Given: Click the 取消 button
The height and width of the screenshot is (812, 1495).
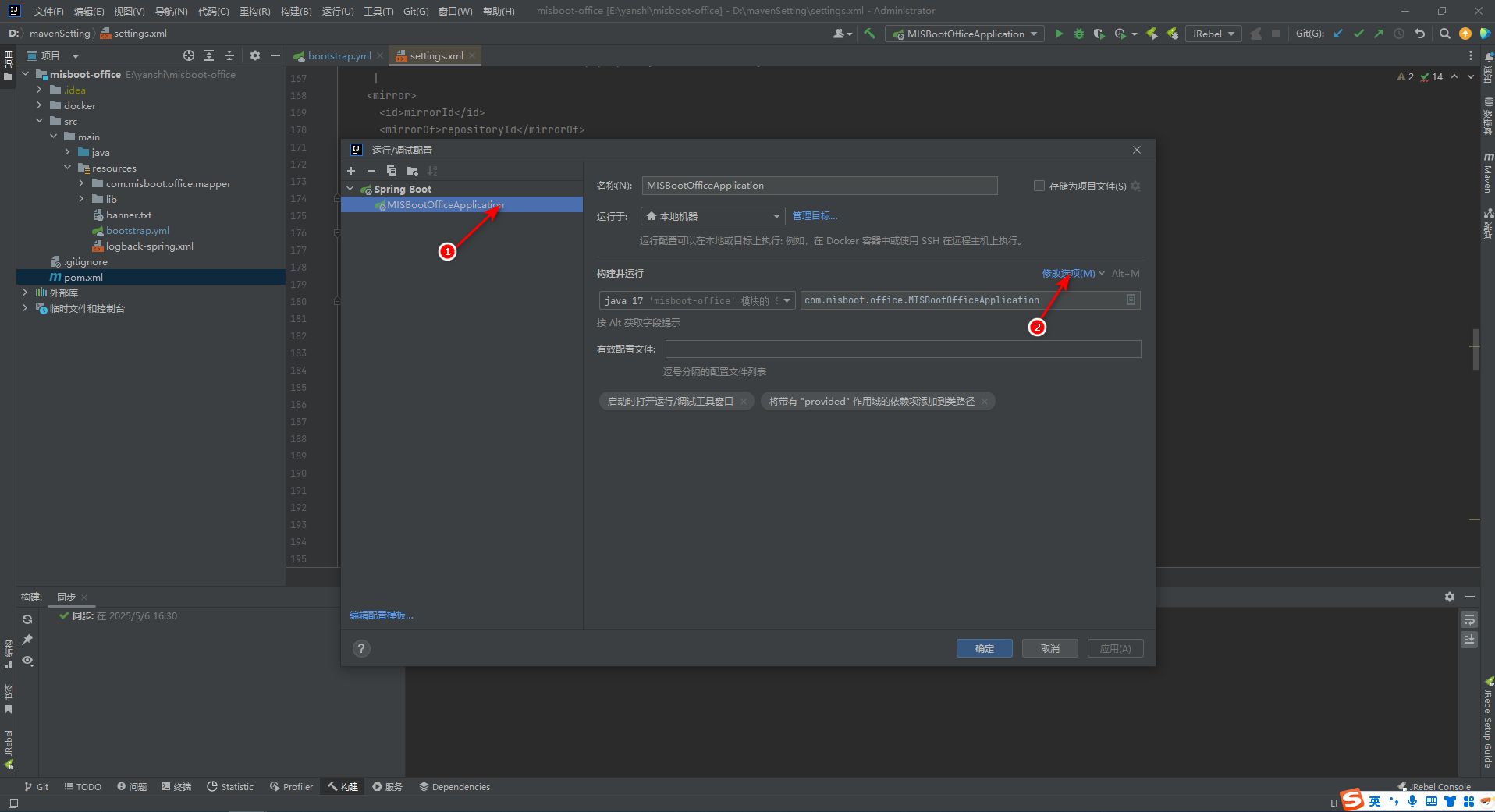Looking at the screenshot, I should [1050, 648].
